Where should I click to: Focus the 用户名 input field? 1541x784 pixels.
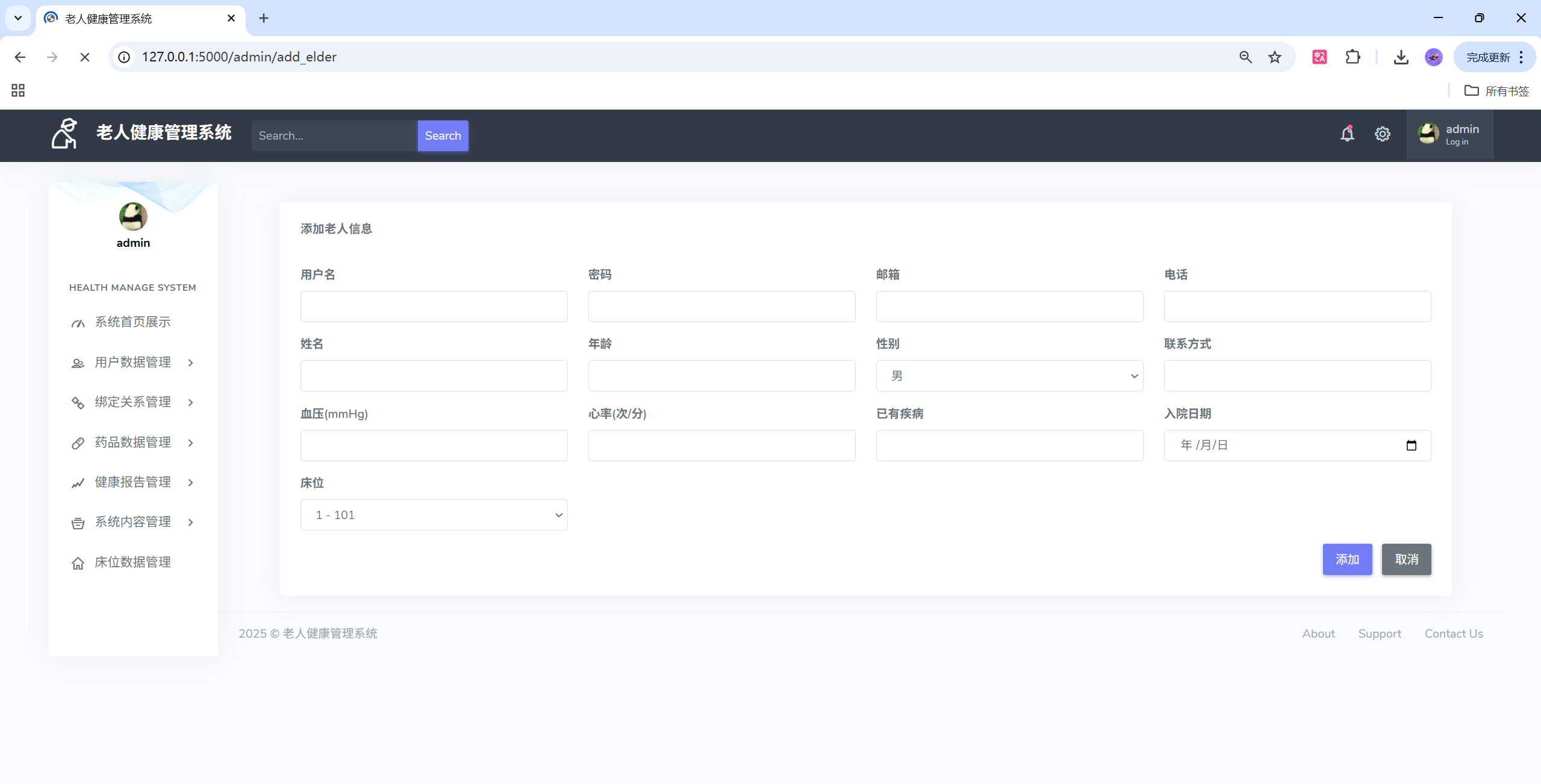pyautogui.click(x=434, y=306)
